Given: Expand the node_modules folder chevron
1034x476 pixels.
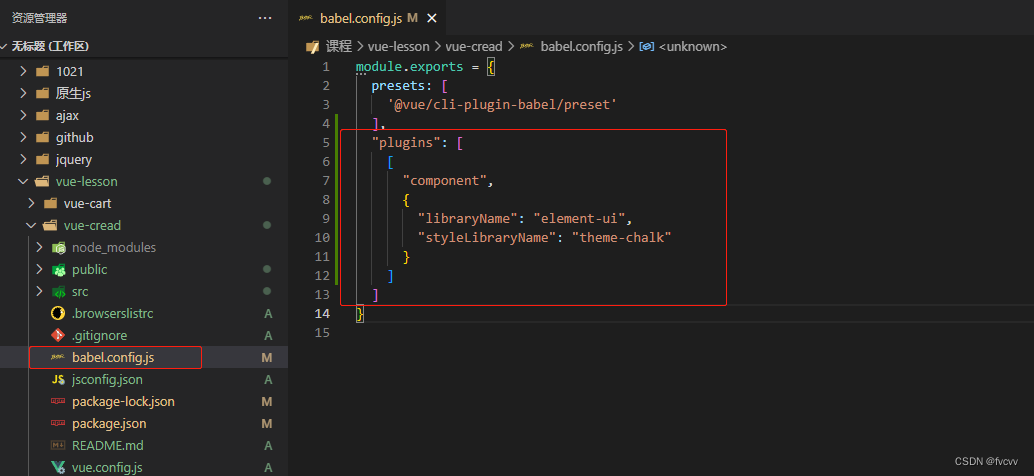Looking at the screenshot, I should 39,247.
